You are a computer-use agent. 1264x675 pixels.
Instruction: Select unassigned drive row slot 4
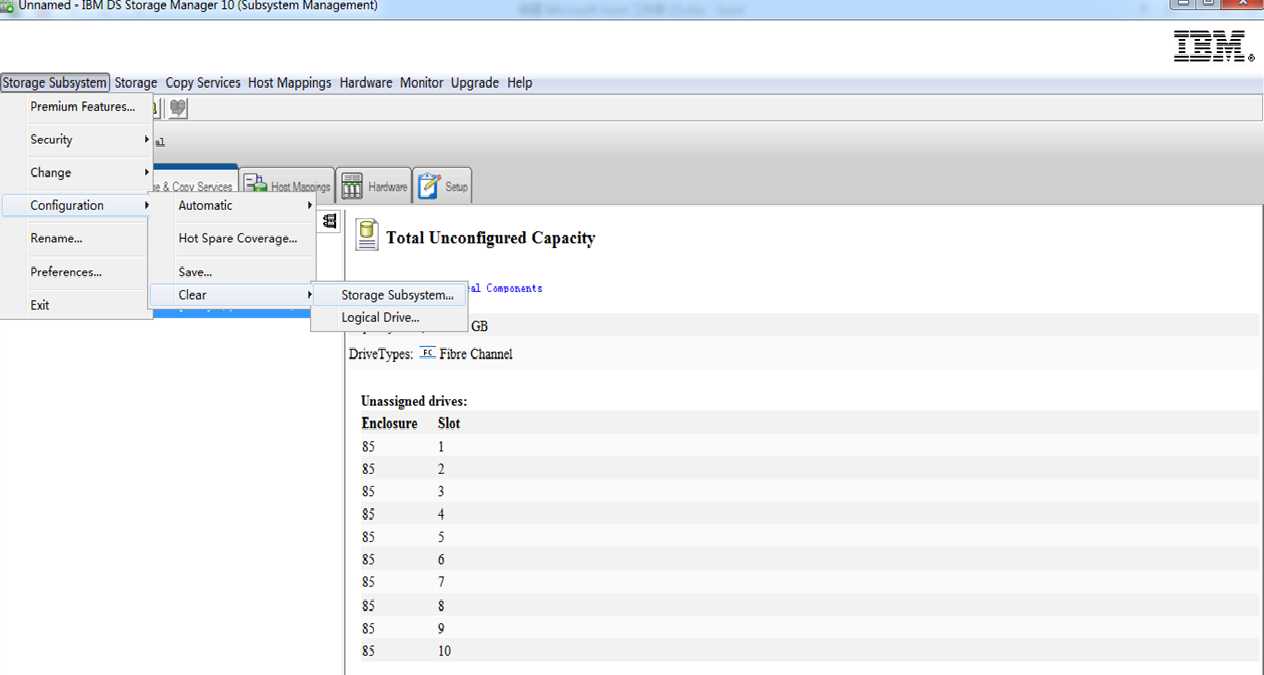[x=810, y=515]
